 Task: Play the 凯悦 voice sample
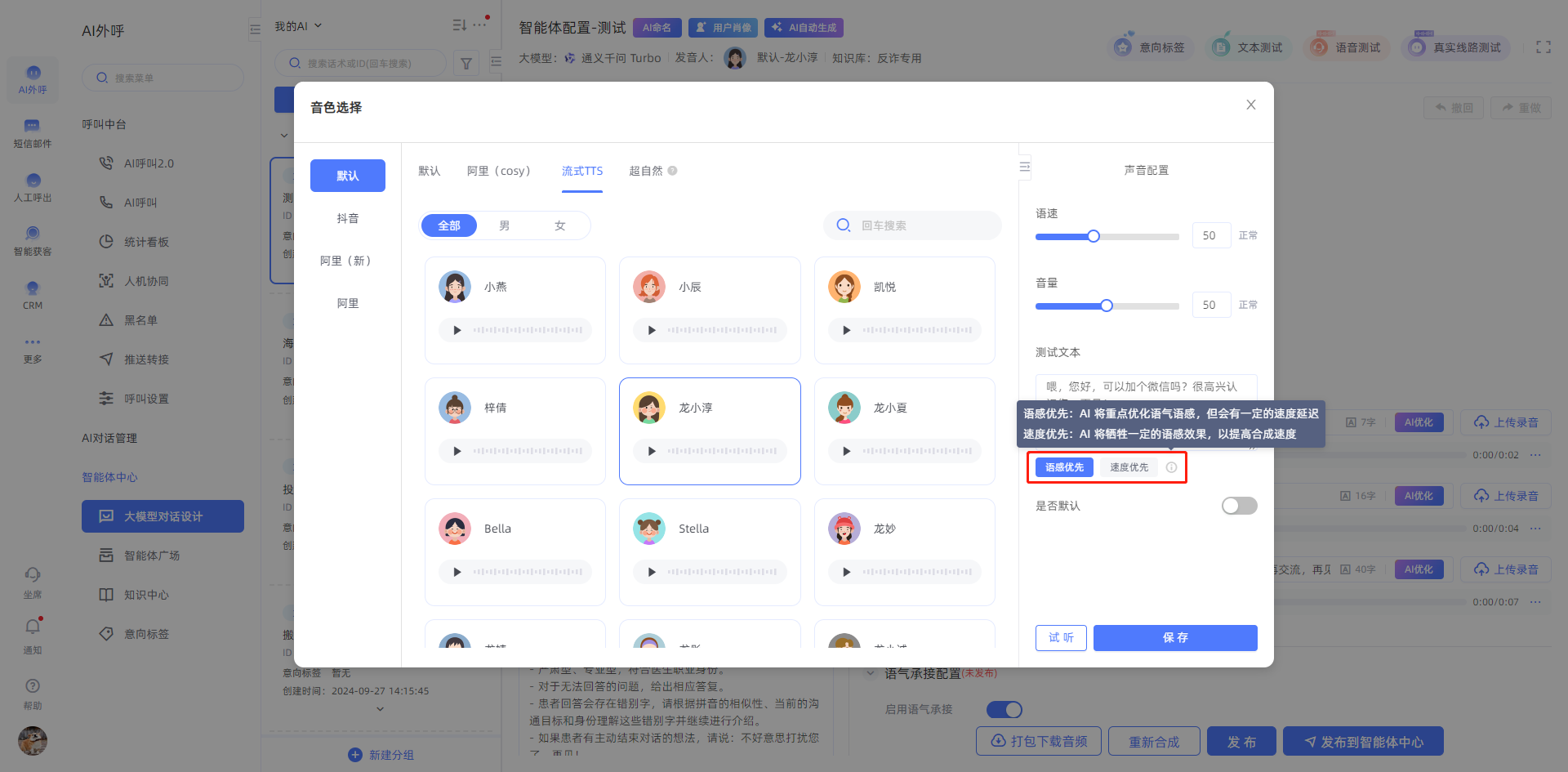click(847, 330)
